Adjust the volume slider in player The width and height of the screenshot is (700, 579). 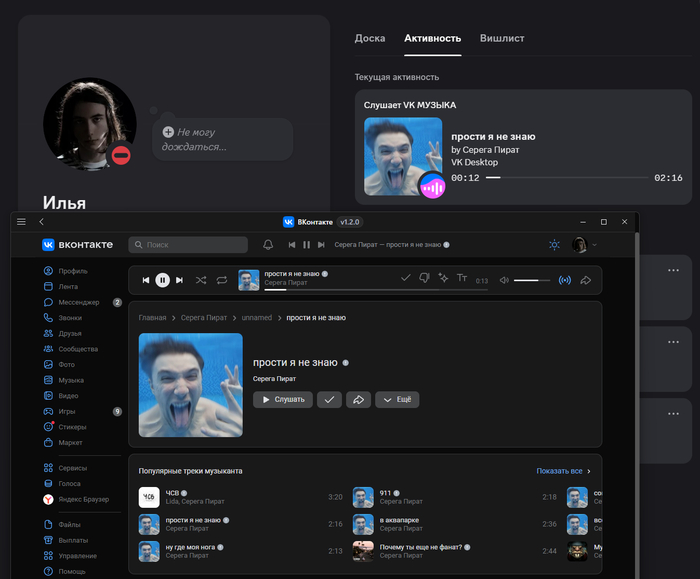coord(532,280)
